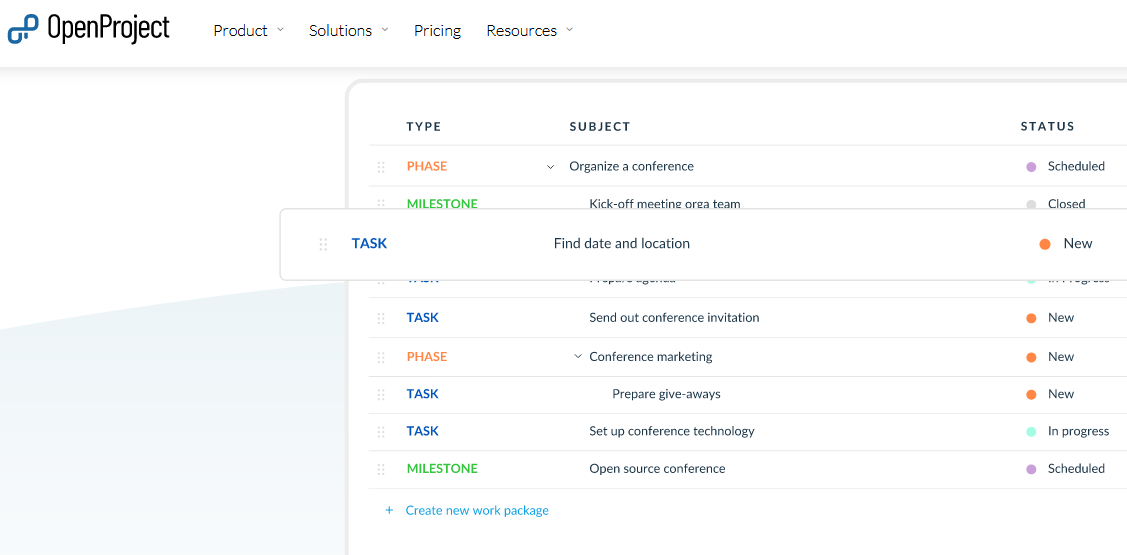Image resolution: width=1127 pixels, height=555 pixels.
Task: Click drag handle of Prepare give-aways row
Action: tap(381, 394)
